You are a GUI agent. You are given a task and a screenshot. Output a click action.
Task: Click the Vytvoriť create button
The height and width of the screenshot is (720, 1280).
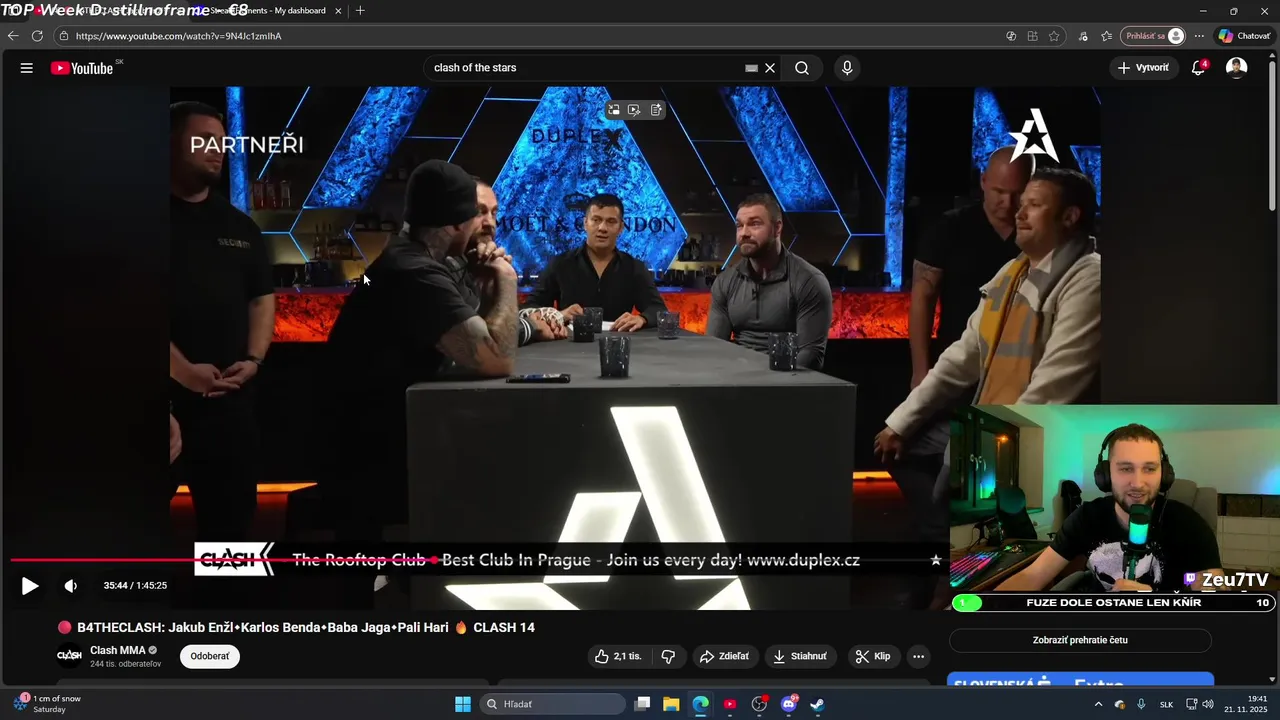point(1143,68)
